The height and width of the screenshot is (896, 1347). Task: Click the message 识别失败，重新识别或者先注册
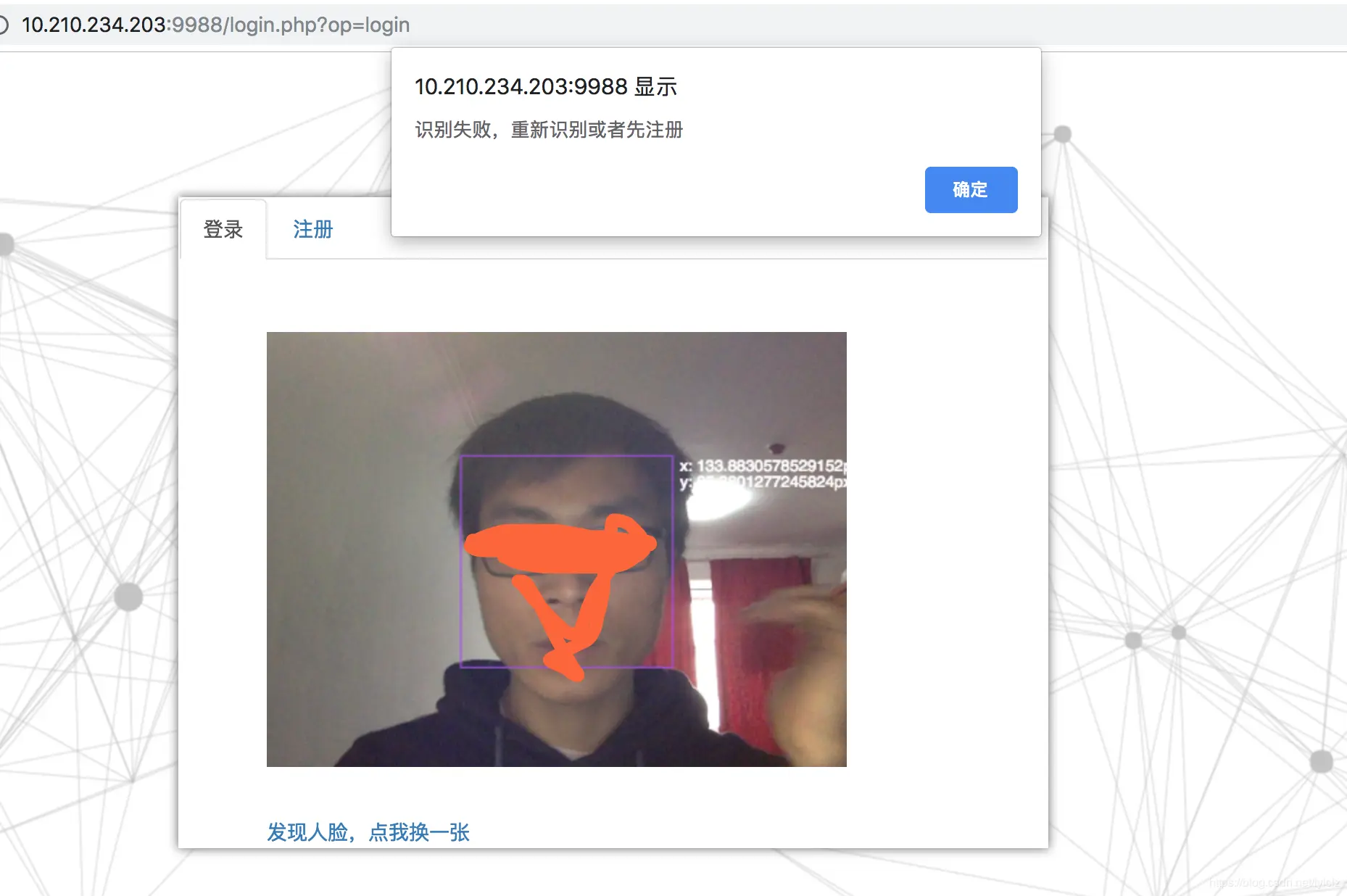547,130
